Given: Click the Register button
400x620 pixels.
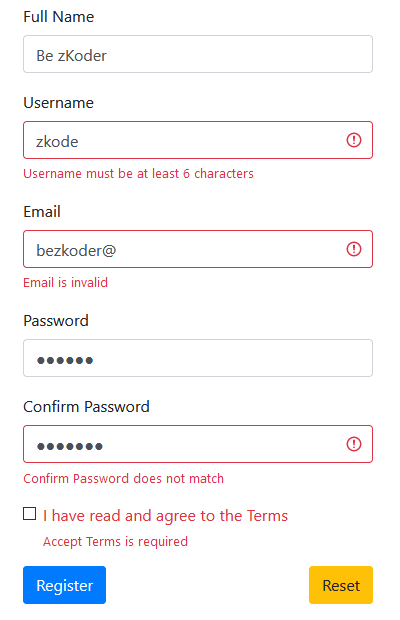Looking at the screenshot, I should tap(64, 585).
